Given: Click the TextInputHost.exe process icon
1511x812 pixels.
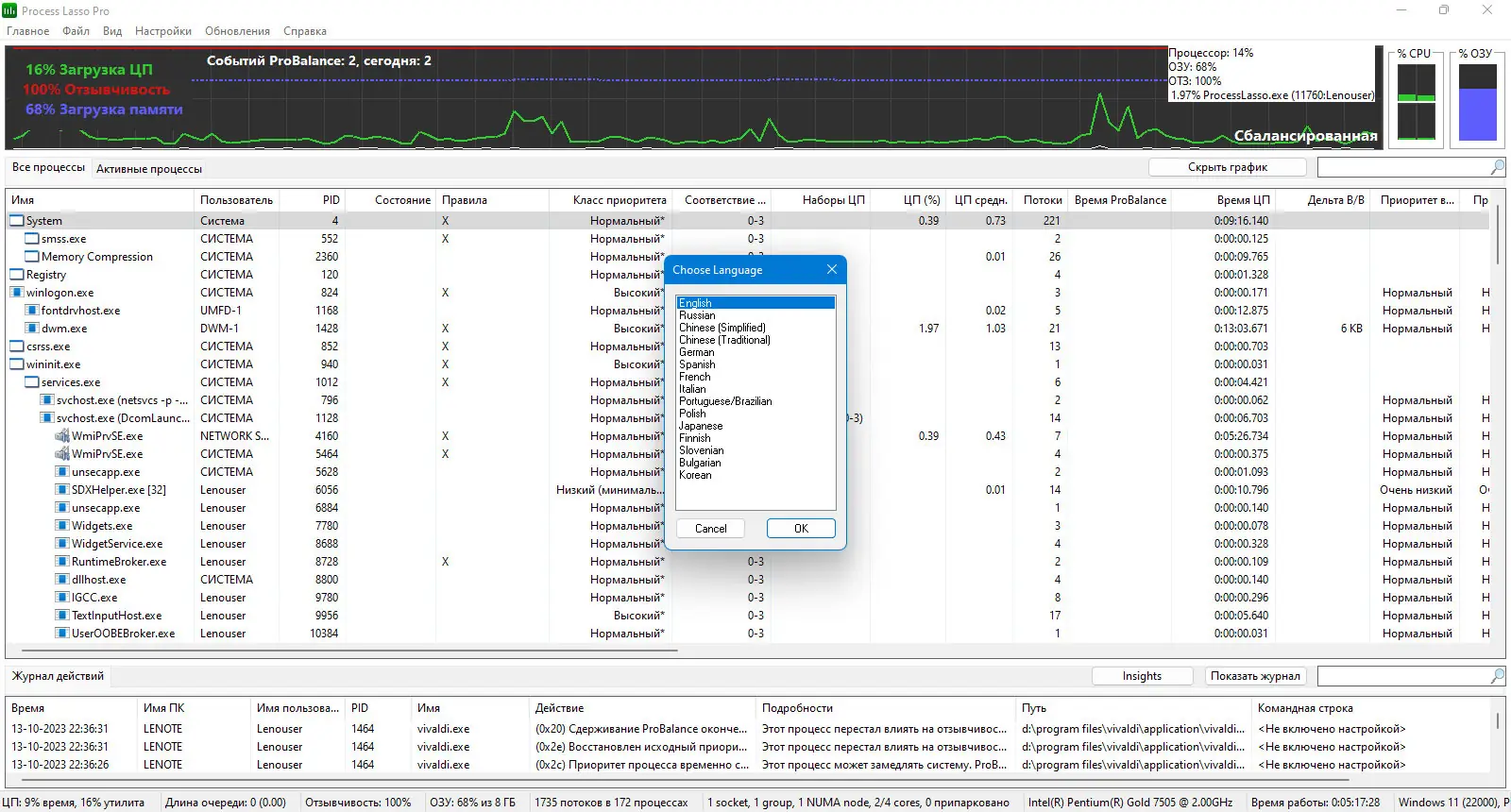Looking at the screenshot, I should 62,616.
